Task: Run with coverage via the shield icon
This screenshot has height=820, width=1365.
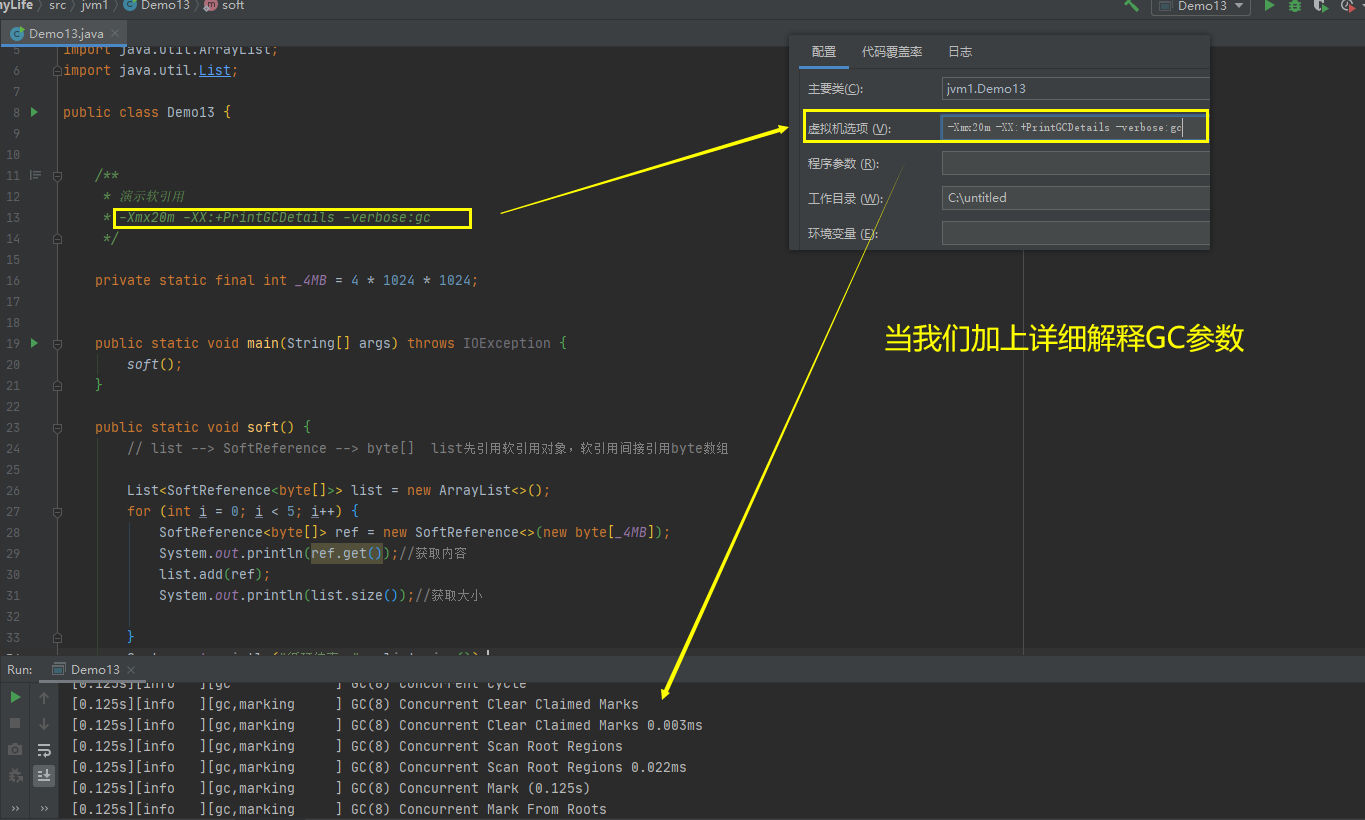Action: point(1321,6)
